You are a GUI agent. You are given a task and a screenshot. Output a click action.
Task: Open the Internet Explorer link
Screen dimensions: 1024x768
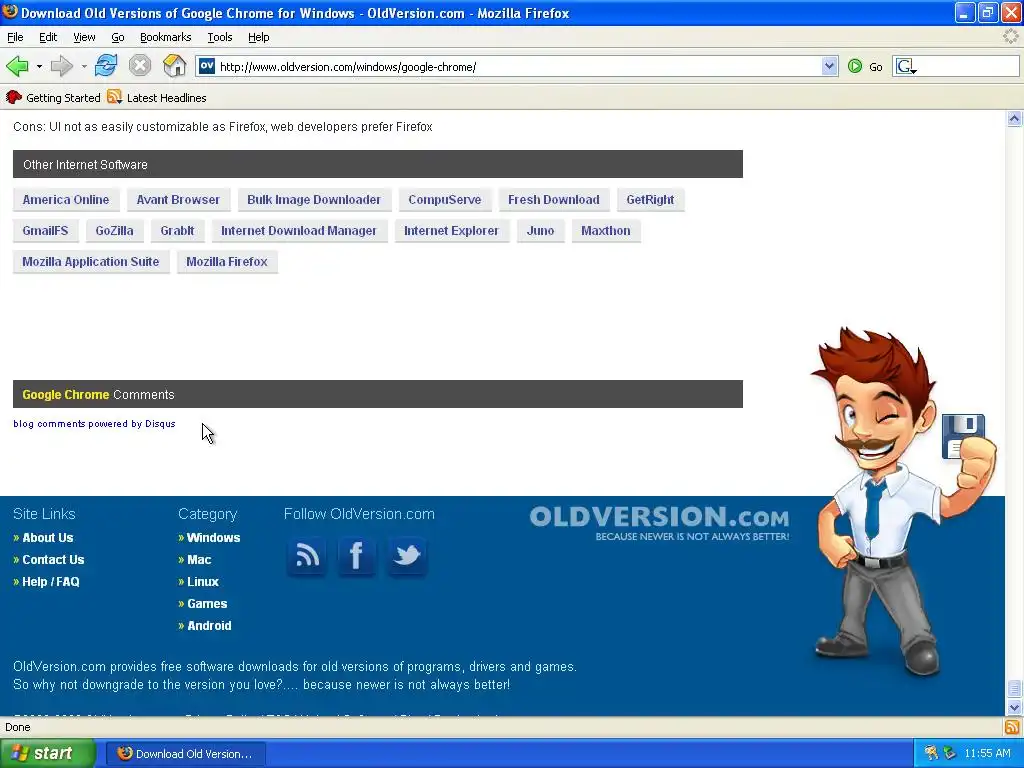(451, 231)
